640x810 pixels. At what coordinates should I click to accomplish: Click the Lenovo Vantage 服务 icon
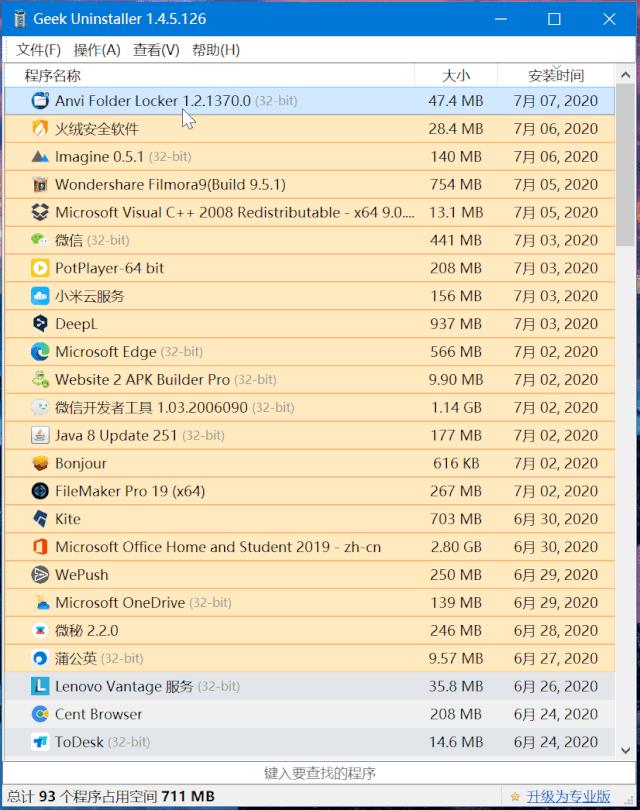[40, 686]
